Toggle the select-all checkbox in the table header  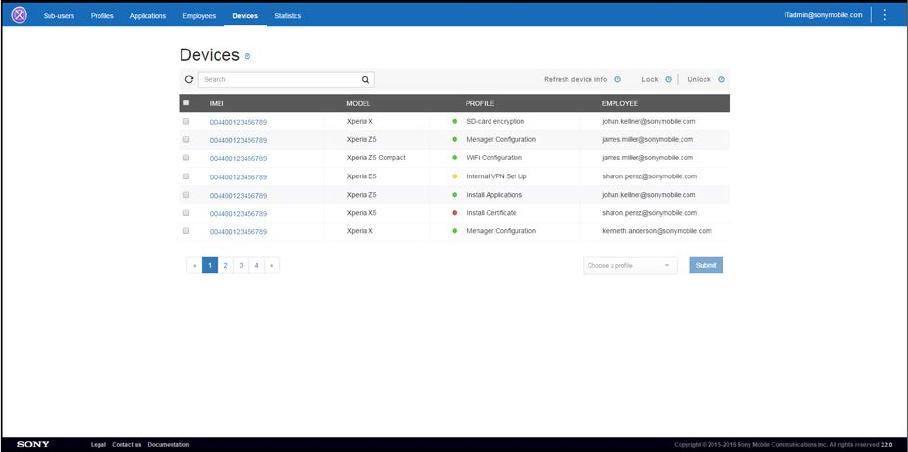186,103
